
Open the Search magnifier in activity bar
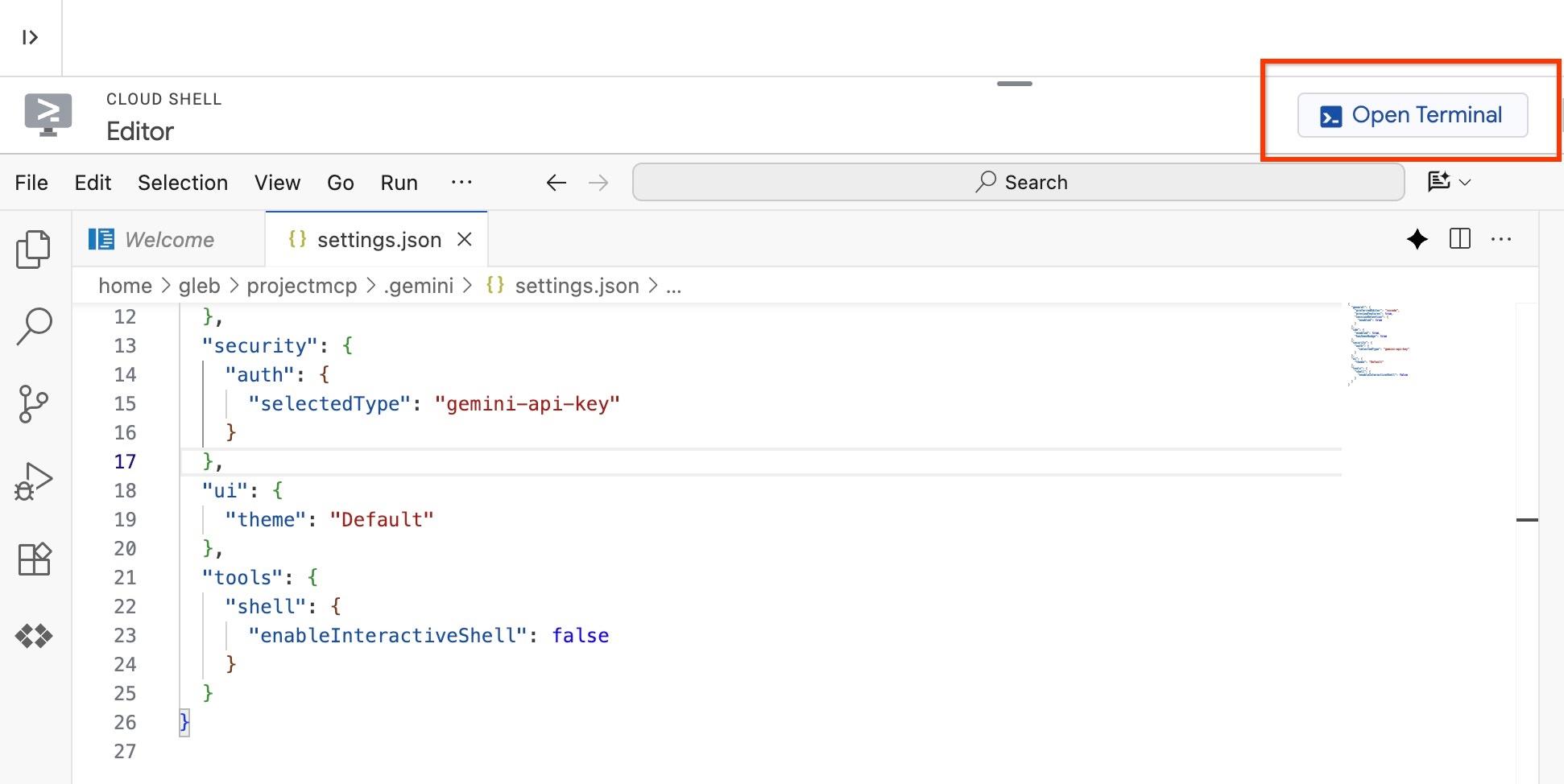(34, 326)
